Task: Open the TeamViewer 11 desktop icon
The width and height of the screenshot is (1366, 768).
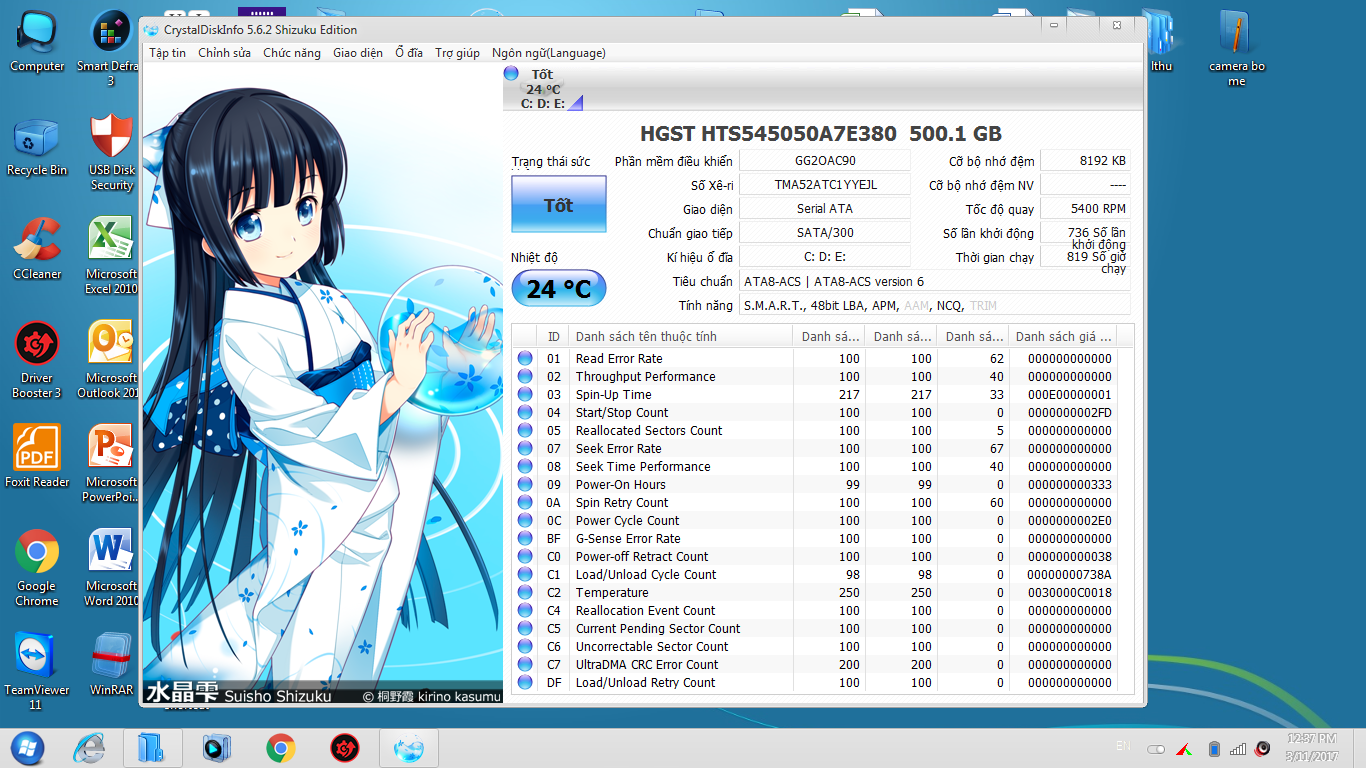Action: click(x=37, y=672)
